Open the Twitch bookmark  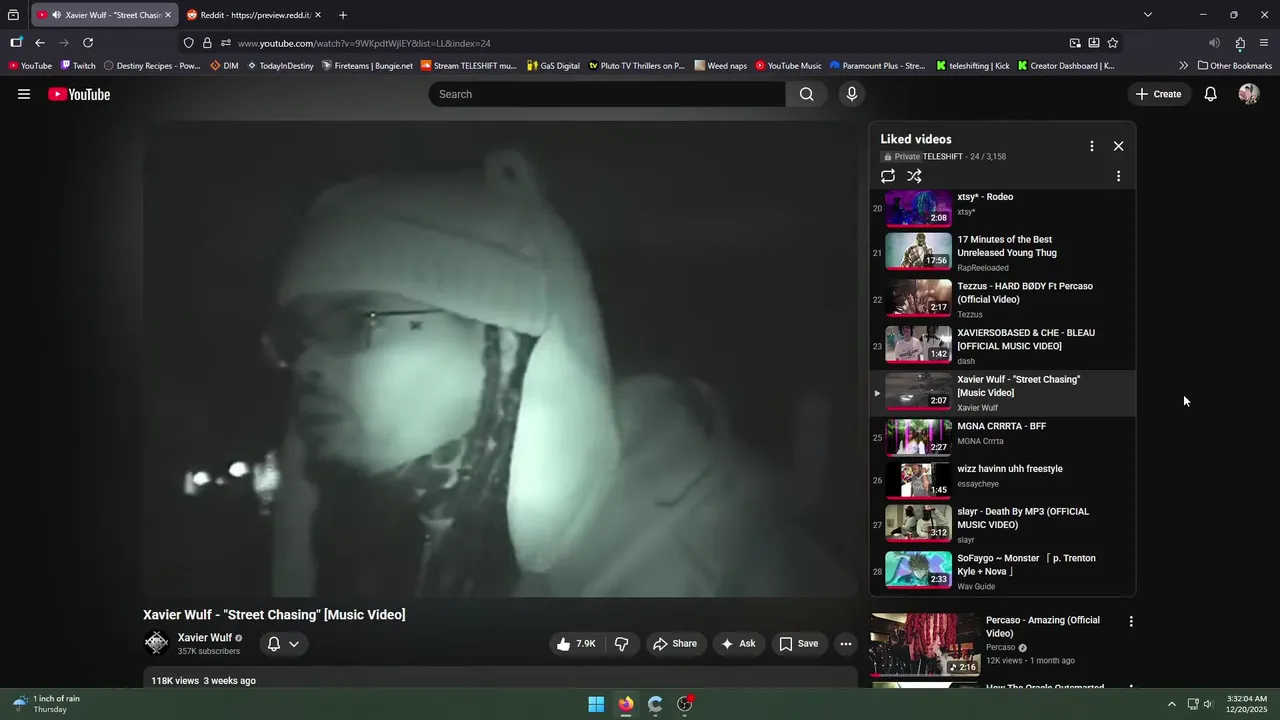tap(78, 66)
